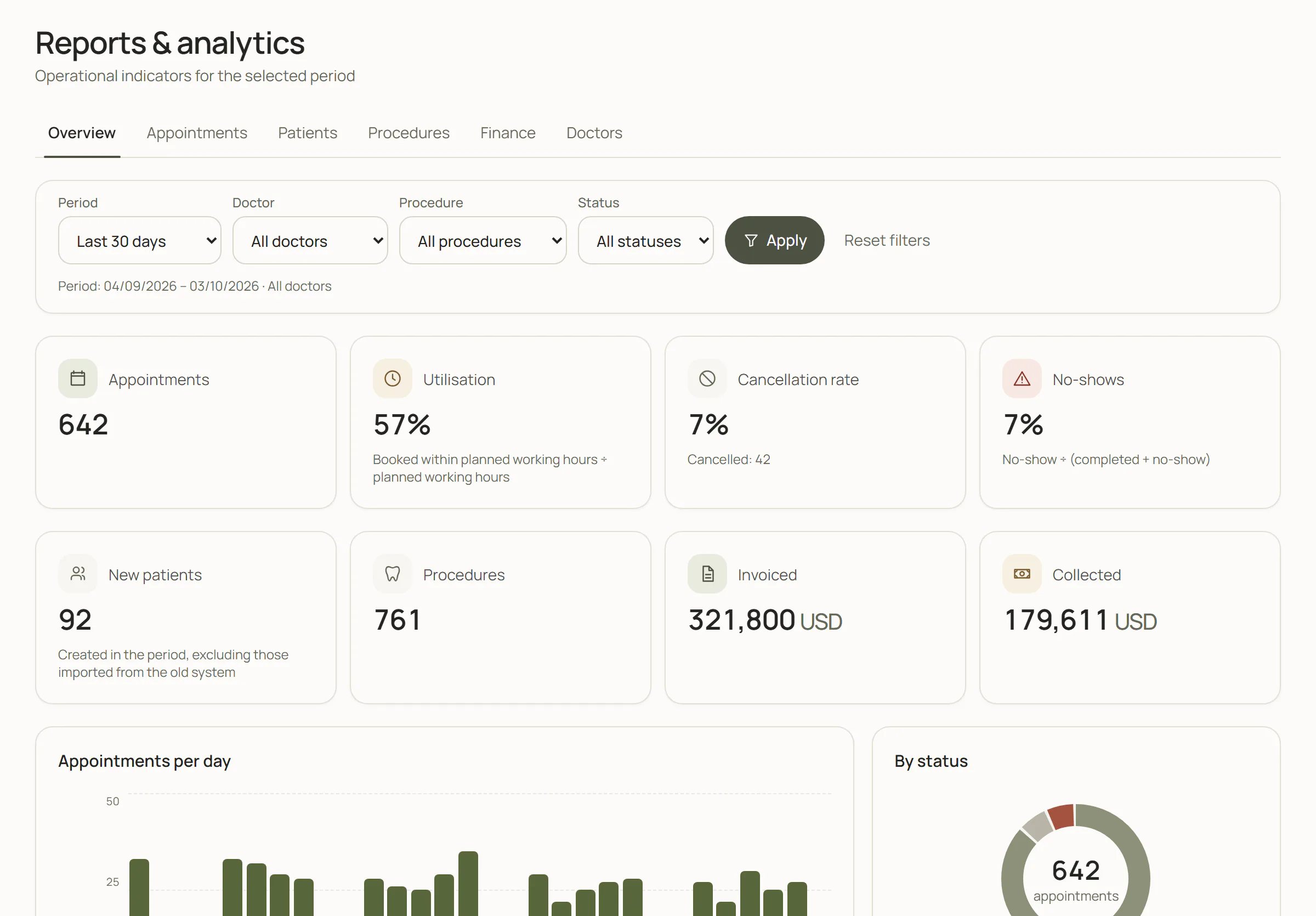Expand the Procedure dropdown showing All procedures
Image resolution: width=1316 pixels, height=916 pixels.
(x=483, y=241)
